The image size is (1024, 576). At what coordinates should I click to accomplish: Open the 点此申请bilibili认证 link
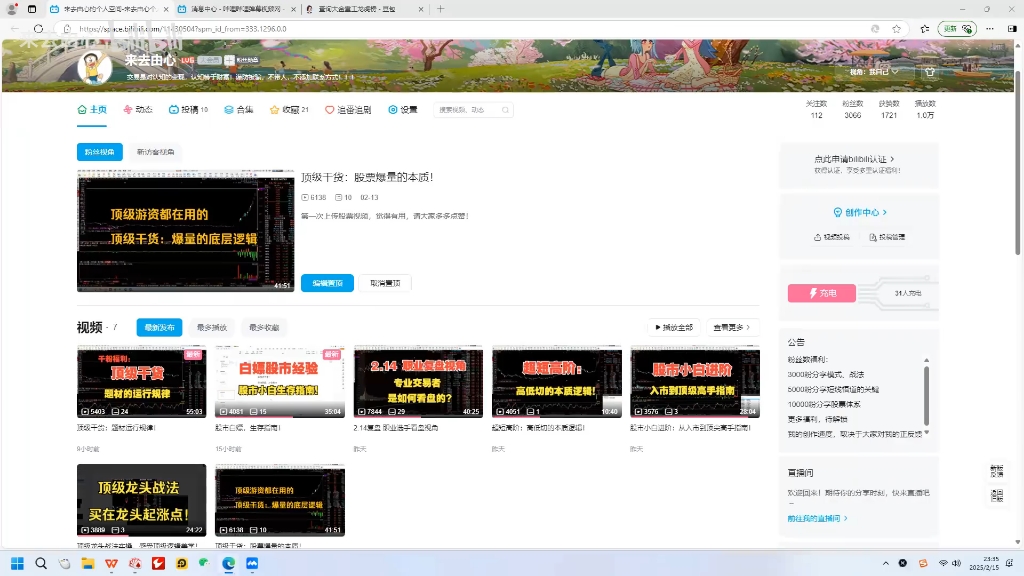854,159
